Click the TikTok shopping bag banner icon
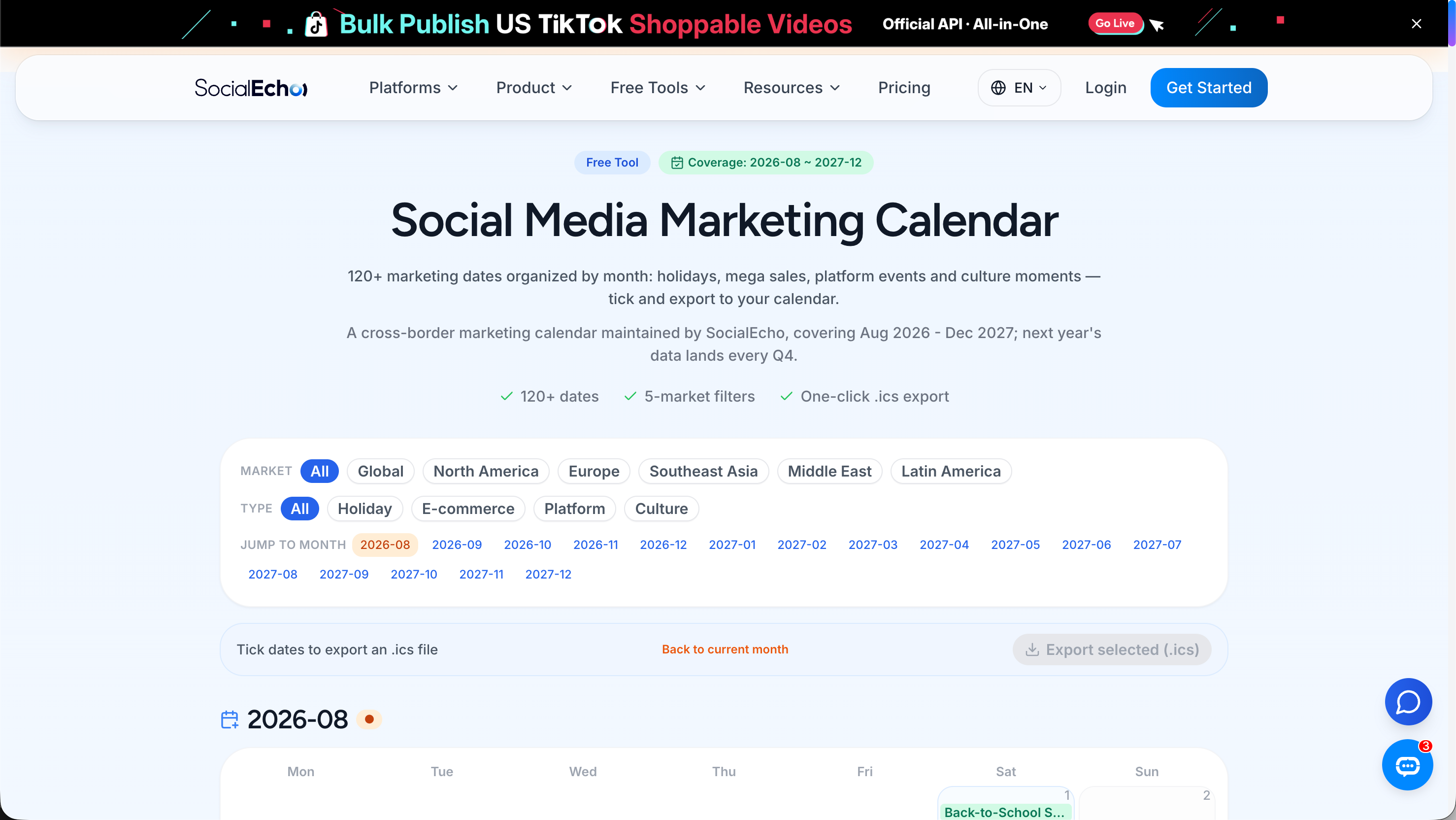The image size is (1456, 820). coord(316,24)
